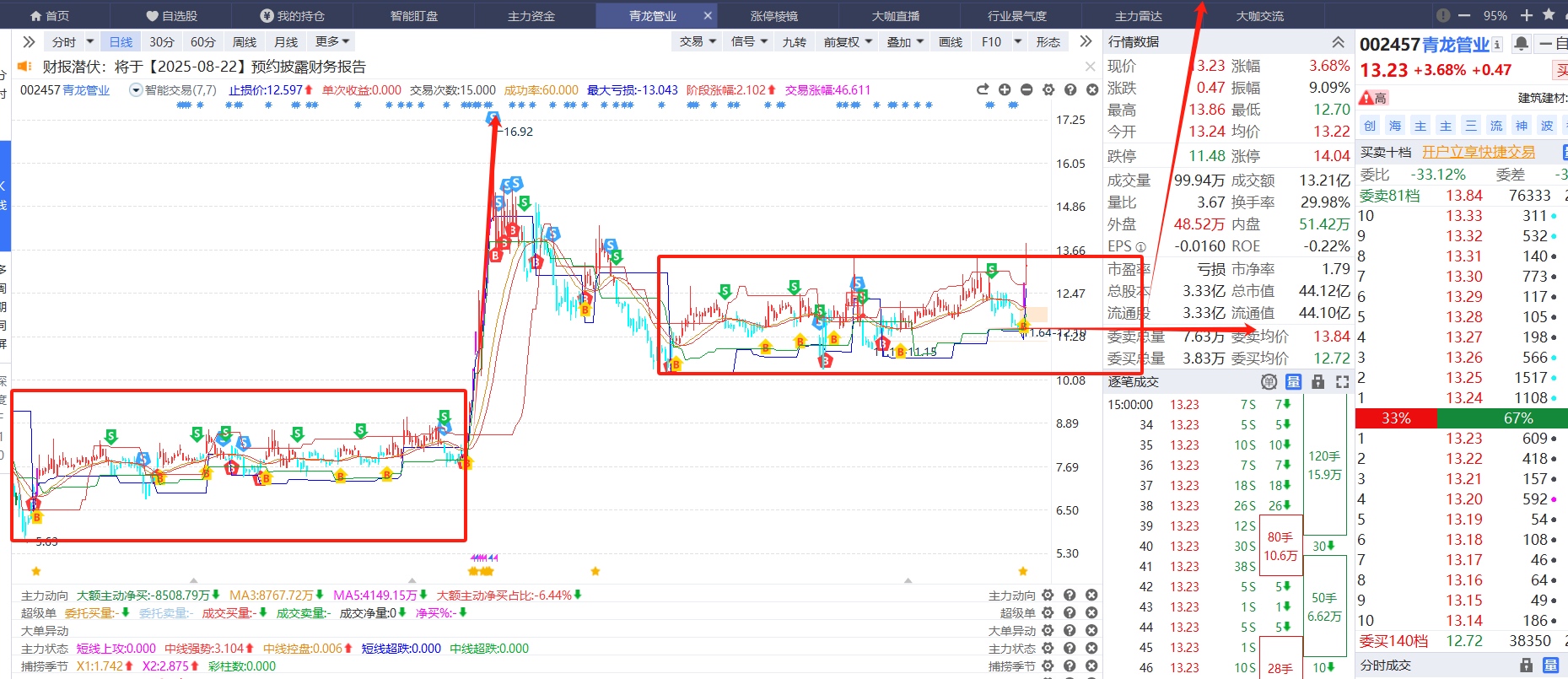
Task: Click the 画线 drawing tool button
Action: (951, 41)
